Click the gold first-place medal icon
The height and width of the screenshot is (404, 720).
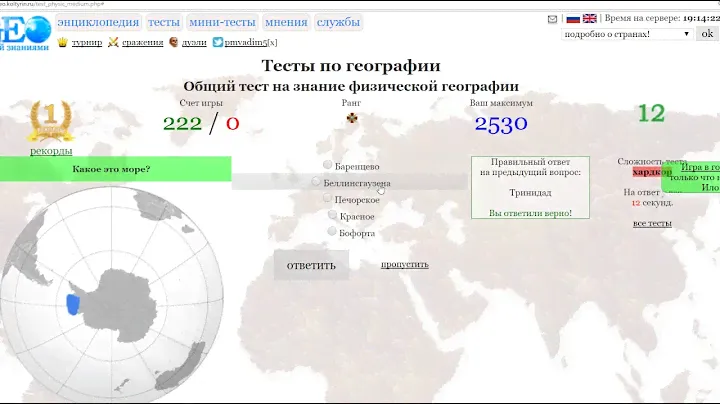[50, 120]
